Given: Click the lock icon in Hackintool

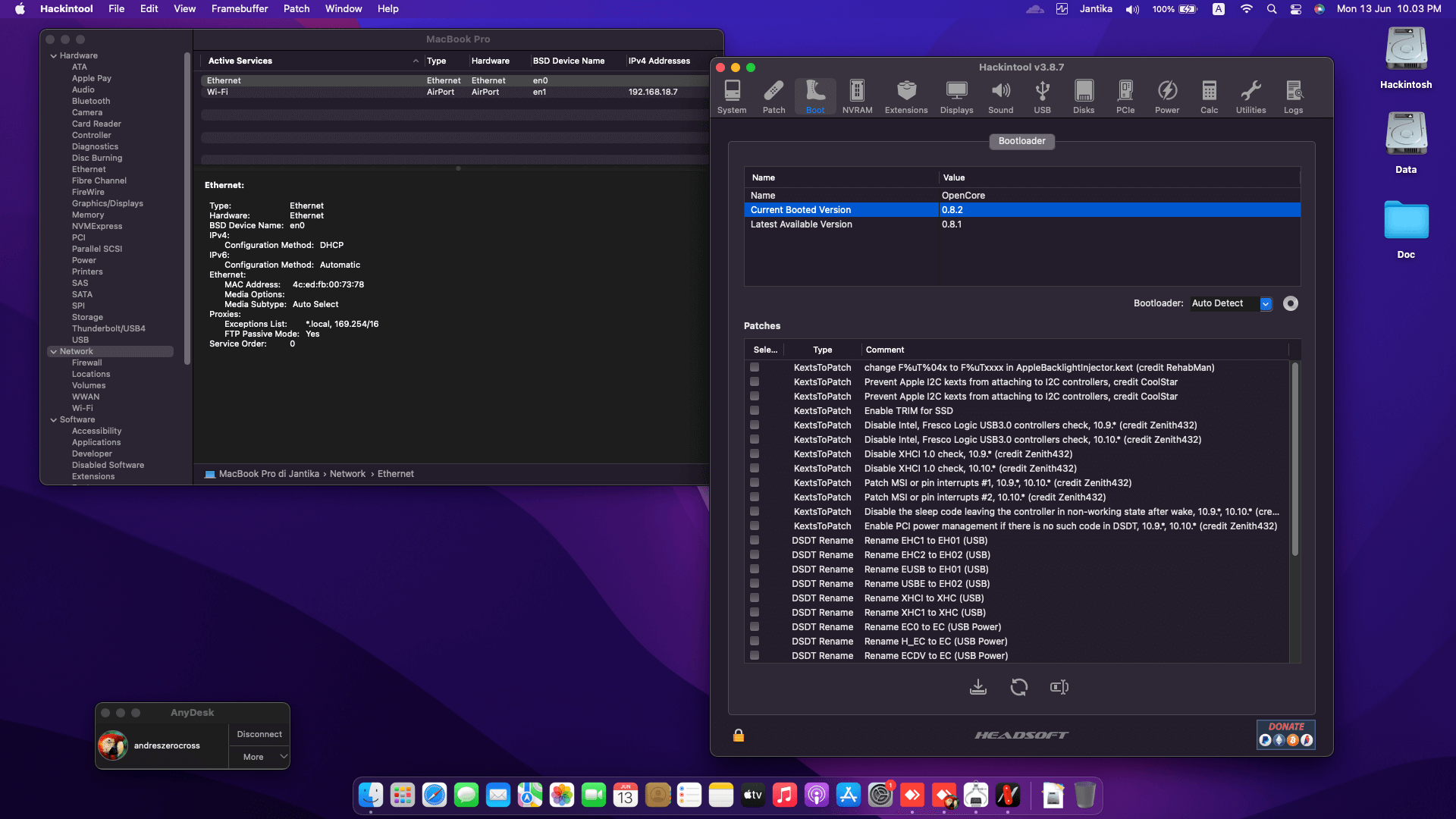Looking at the screenshot, I should [x=738, y=735].
